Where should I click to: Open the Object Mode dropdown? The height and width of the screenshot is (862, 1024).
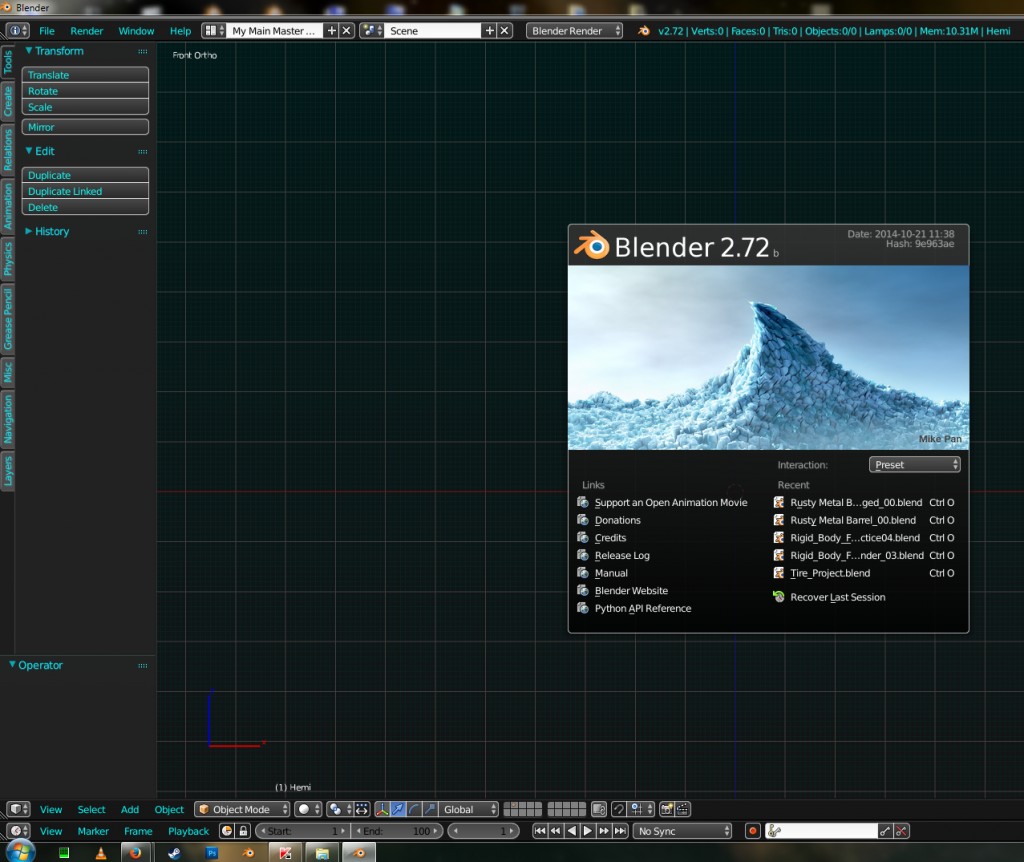coord(239,809)
